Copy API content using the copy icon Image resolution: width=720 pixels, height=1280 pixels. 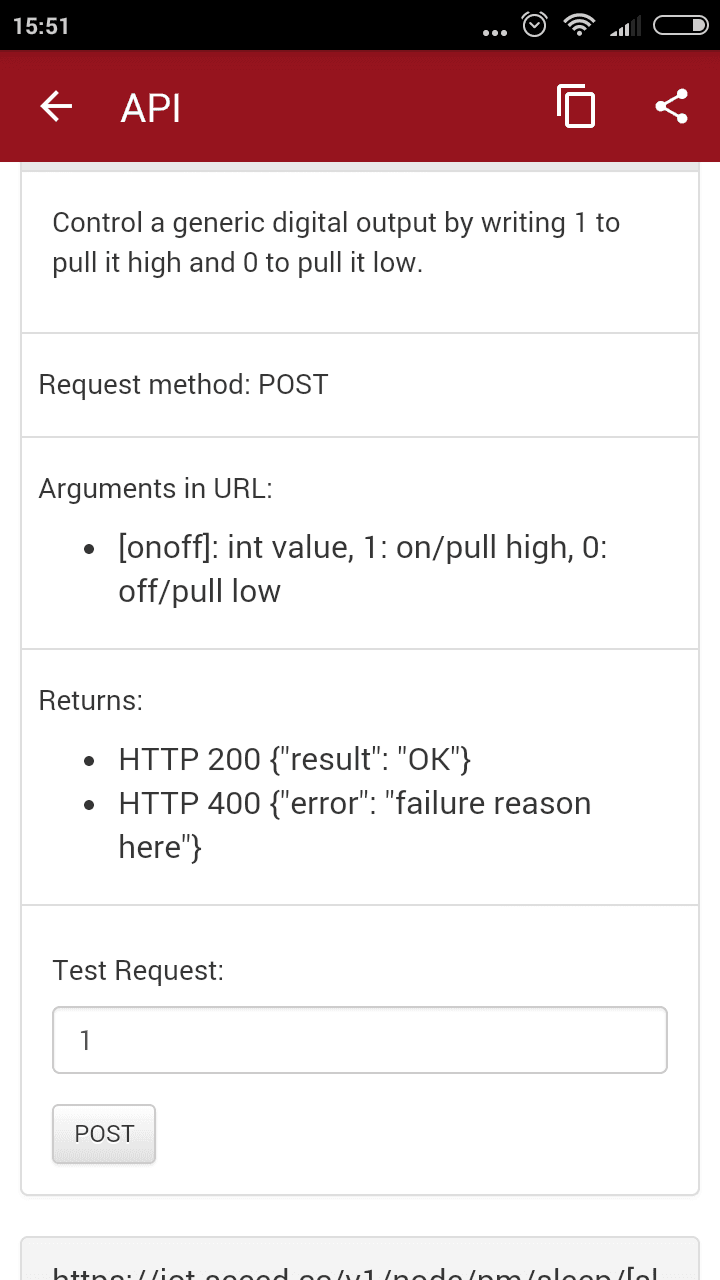[x=576, y=106]
